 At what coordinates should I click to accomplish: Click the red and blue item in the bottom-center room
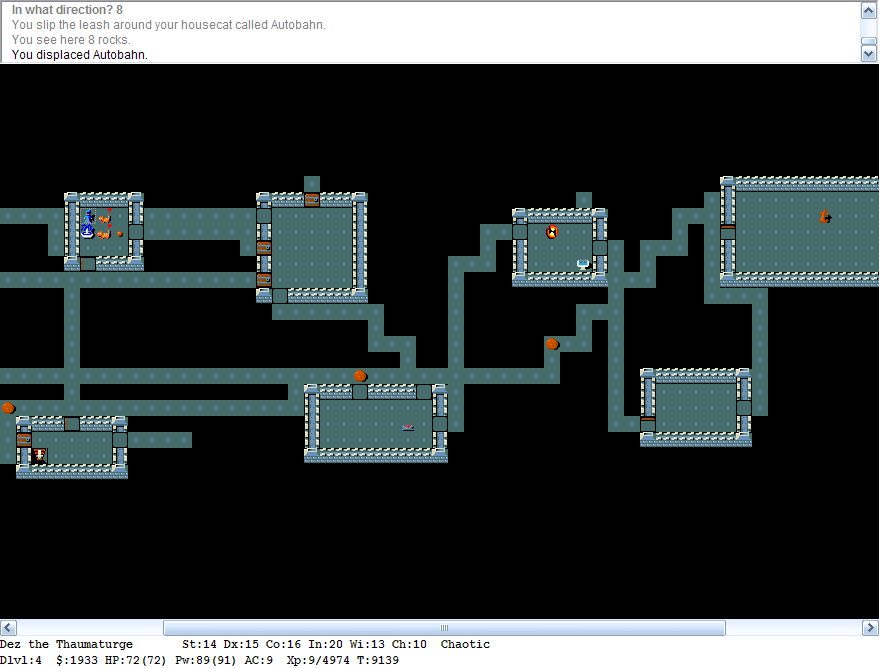click(408, 428)
